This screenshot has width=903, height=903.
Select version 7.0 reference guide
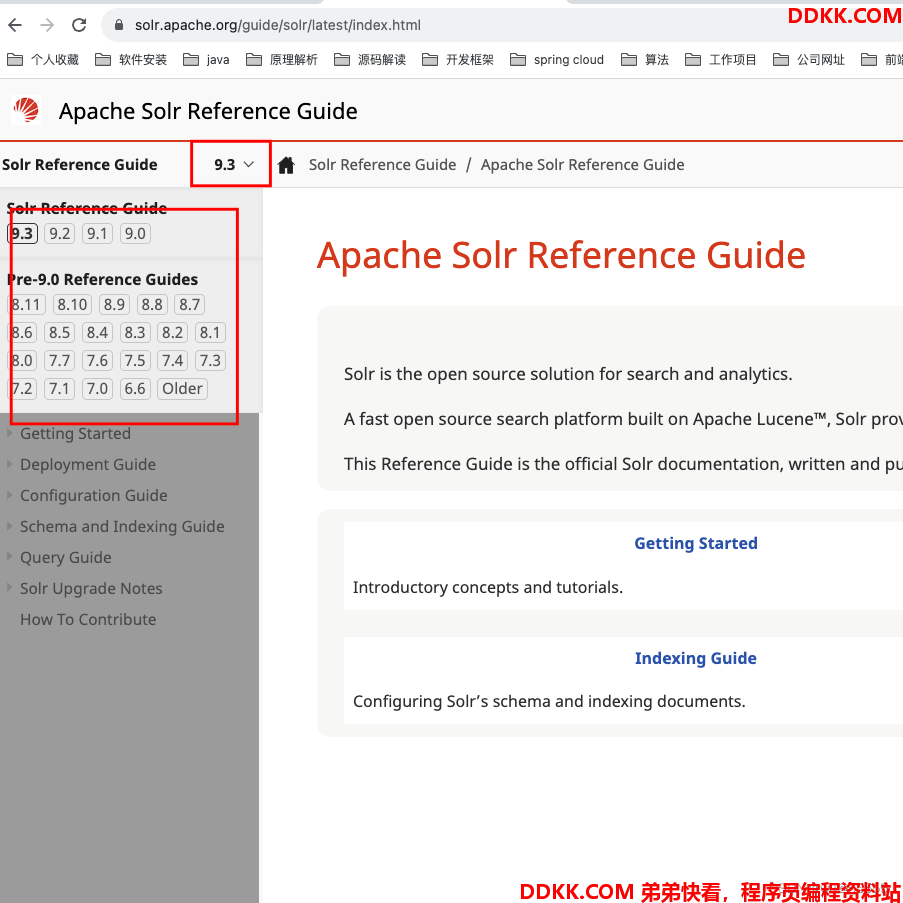97,389
